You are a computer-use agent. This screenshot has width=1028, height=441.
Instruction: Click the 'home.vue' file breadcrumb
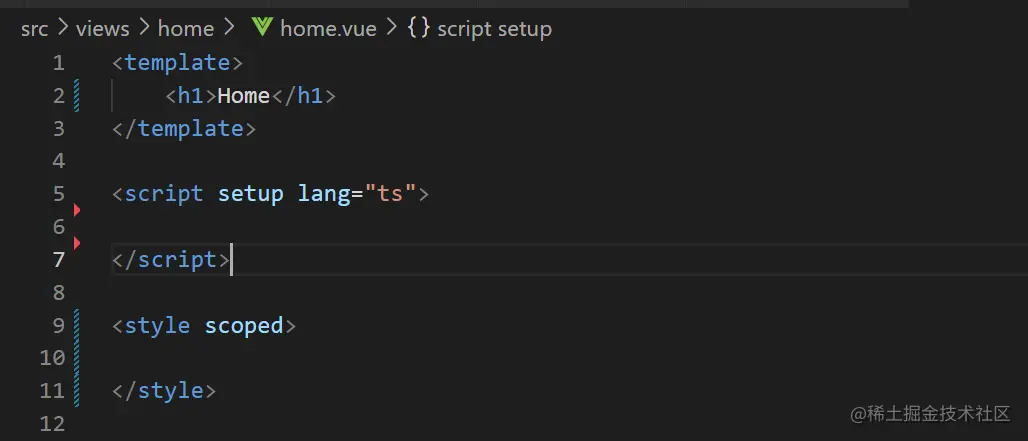click(328, 28)
